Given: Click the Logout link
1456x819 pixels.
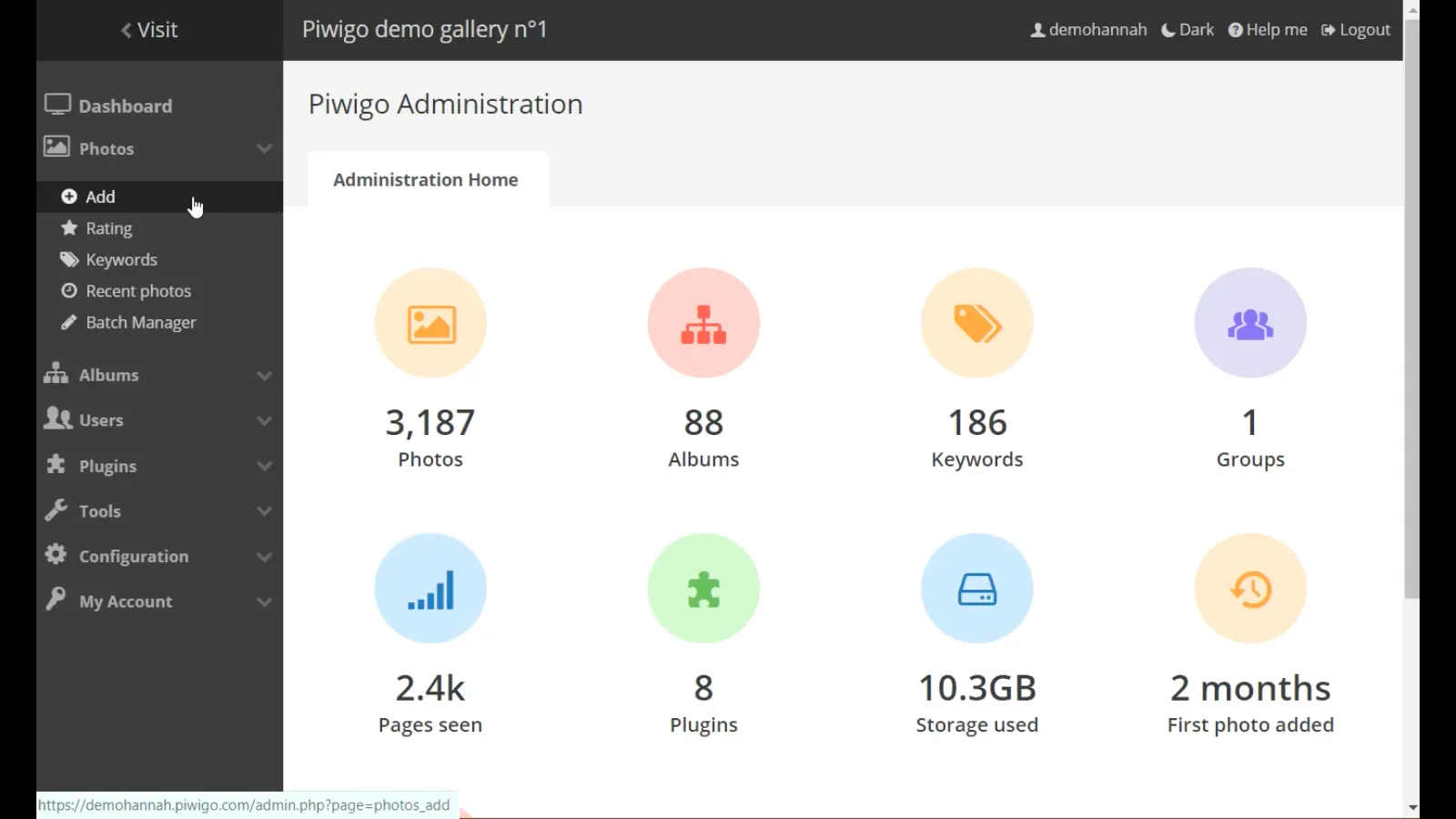Looking at the screenshot, I should pyautogui.click(x=1355, y=29).
